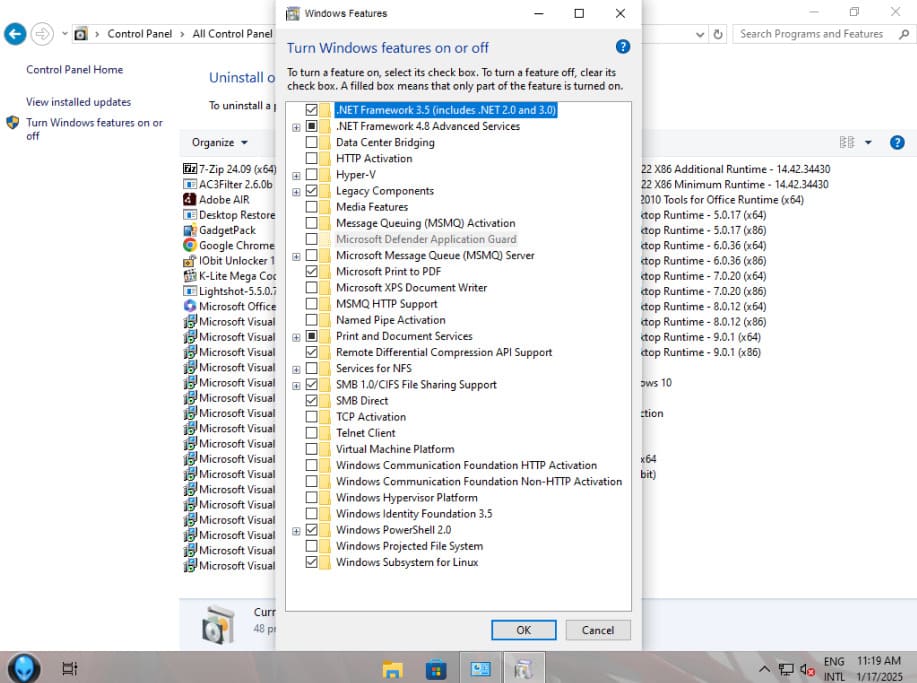Click Turn Windows features on or off link

(x=94, y=129)
